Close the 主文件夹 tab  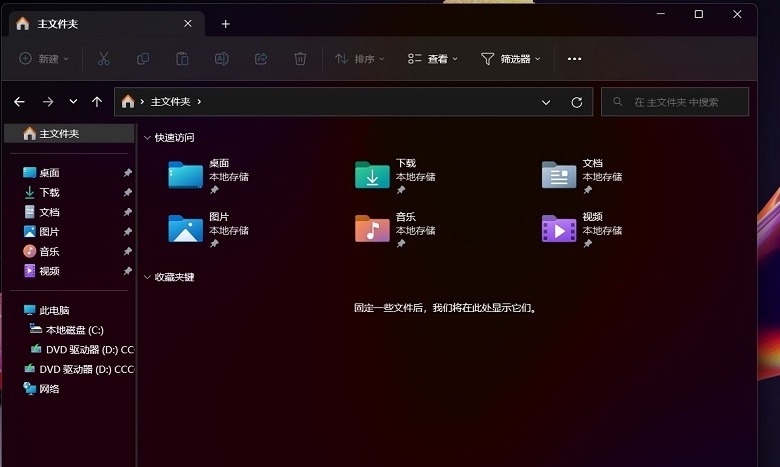(188, 23)
